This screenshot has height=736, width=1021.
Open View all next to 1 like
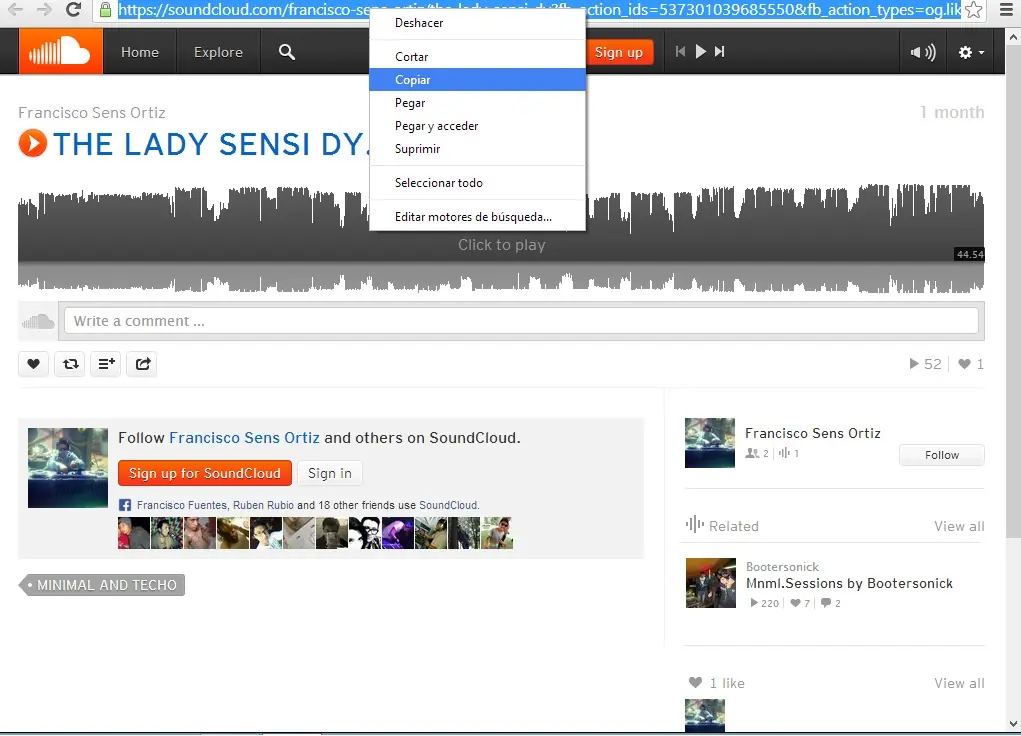[x=959, y=683]
